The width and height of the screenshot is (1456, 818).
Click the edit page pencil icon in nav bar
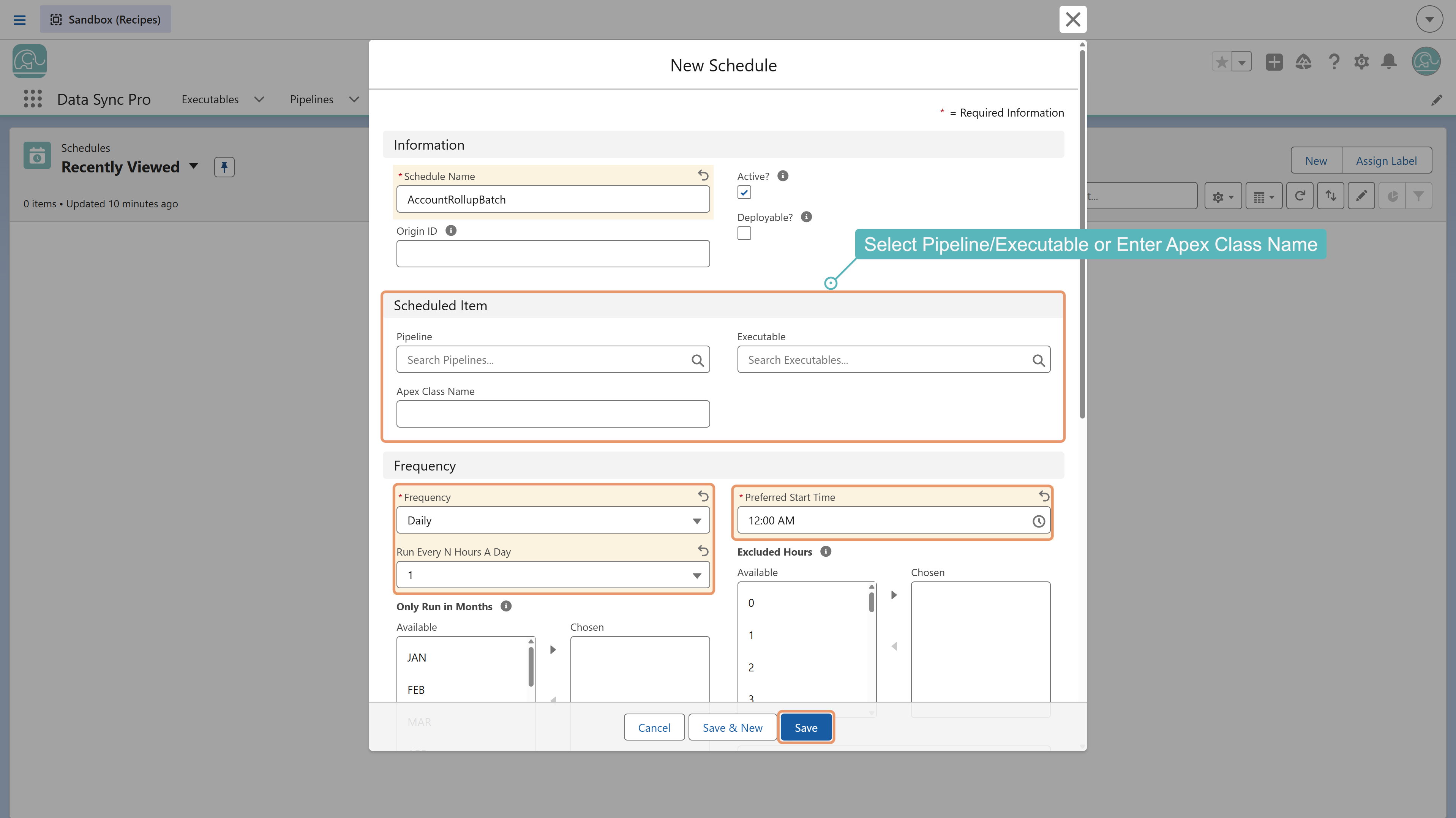(1436, 100)
